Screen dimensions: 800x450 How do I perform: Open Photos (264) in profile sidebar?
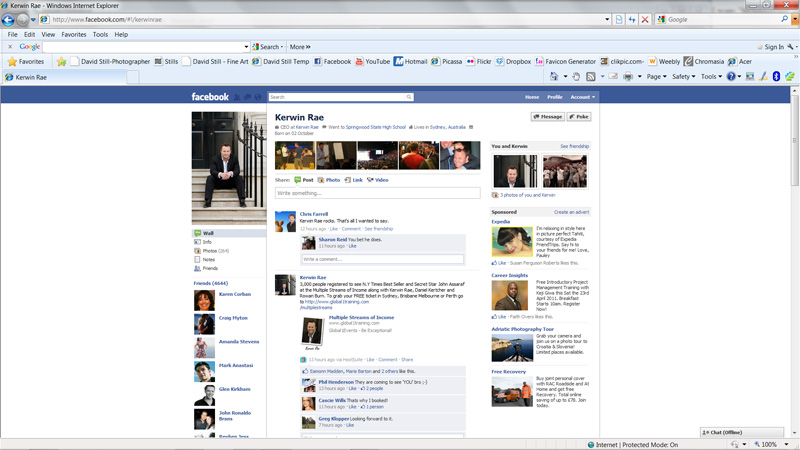pyautogui.click(x=211, y=251)
